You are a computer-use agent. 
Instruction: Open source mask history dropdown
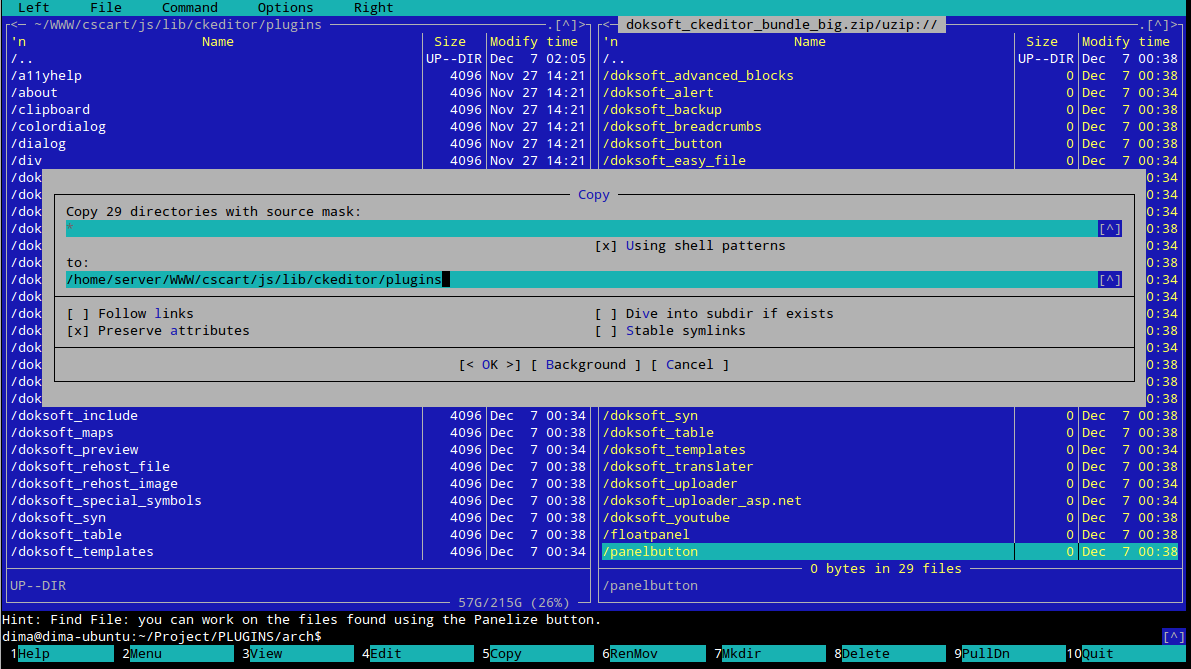coord(1109,229)
